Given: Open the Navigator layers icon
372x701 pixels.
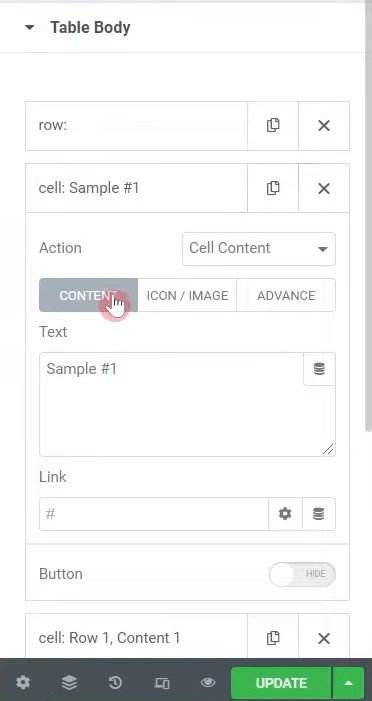Looking at the screenshot, I should pyautogui.click(x=69, y=683).
